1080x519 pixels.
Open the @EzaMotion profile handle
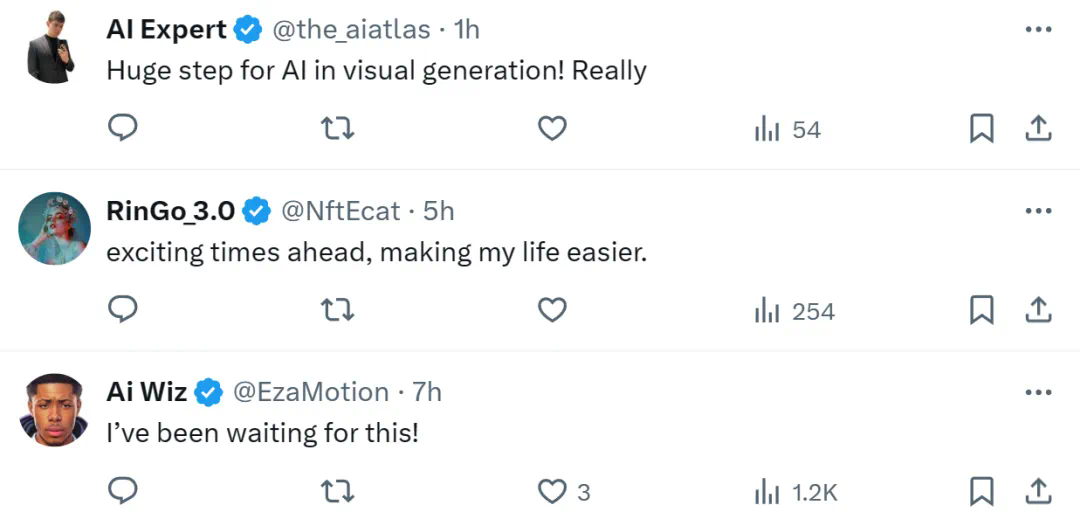pos(311,392)
